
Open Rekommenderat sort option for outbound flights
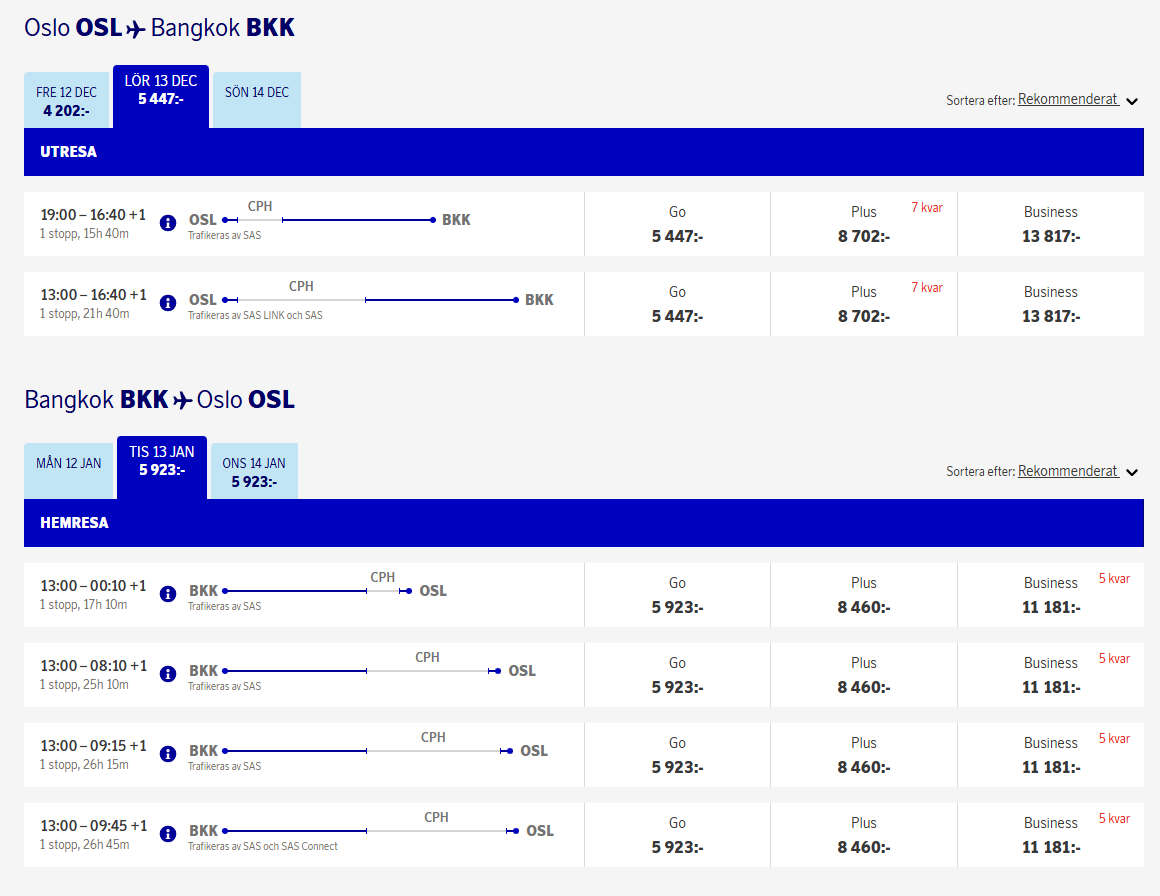[1067, 100]
